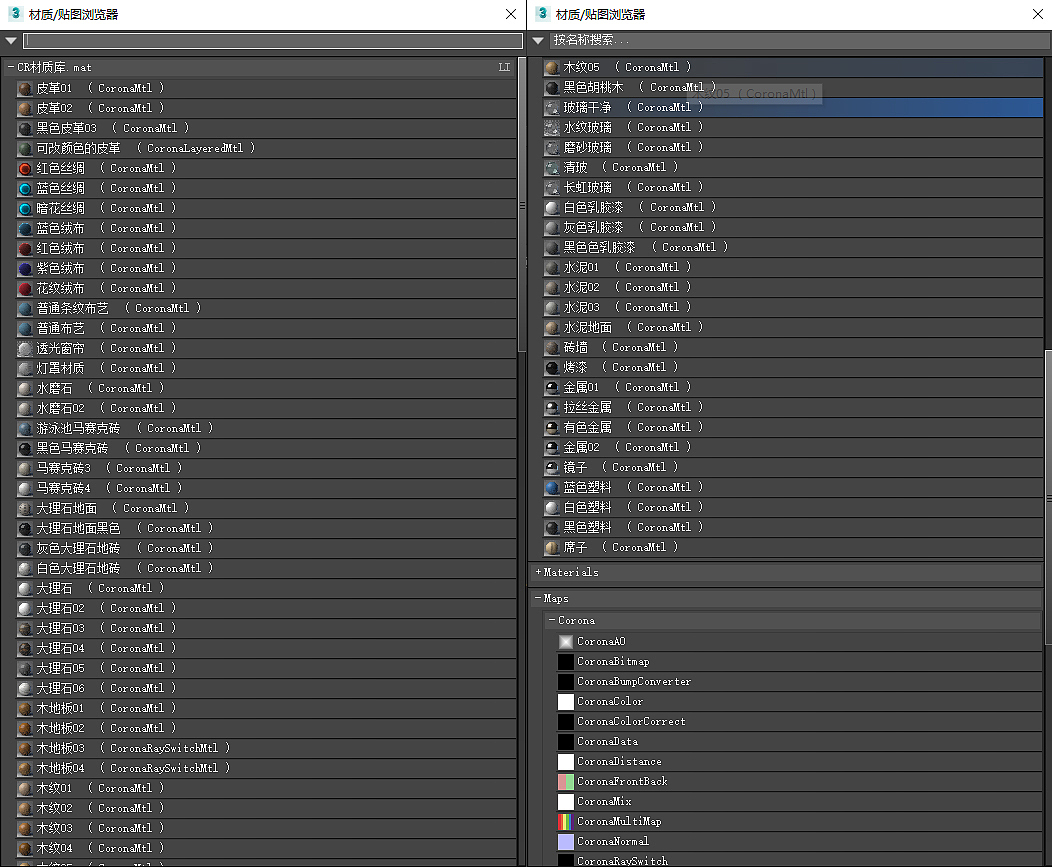This screenshot has width=1052, height=867.
Task: Select the 白色乳胶漆 material row
Action: click(x=793, y=207)
